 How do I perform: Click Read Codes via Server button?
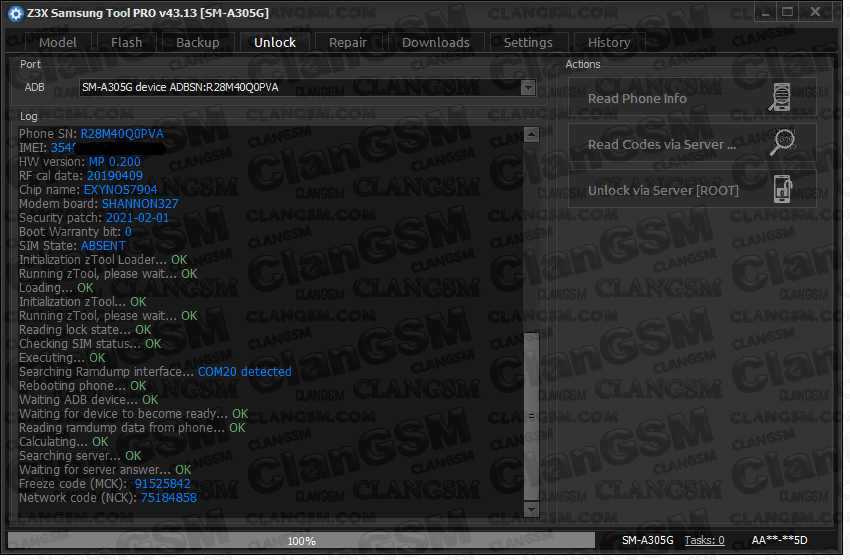692,144
